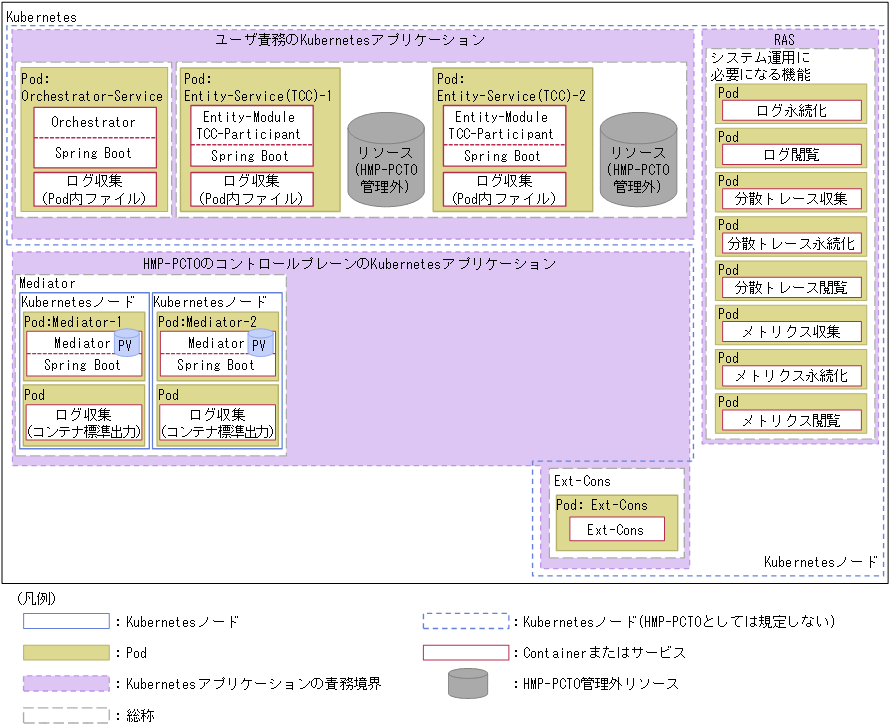This screenshot has width=890, height=725.
Task: Toggle the ログ永続化 Pod in the RAS panel
Action: click(793, 110)
